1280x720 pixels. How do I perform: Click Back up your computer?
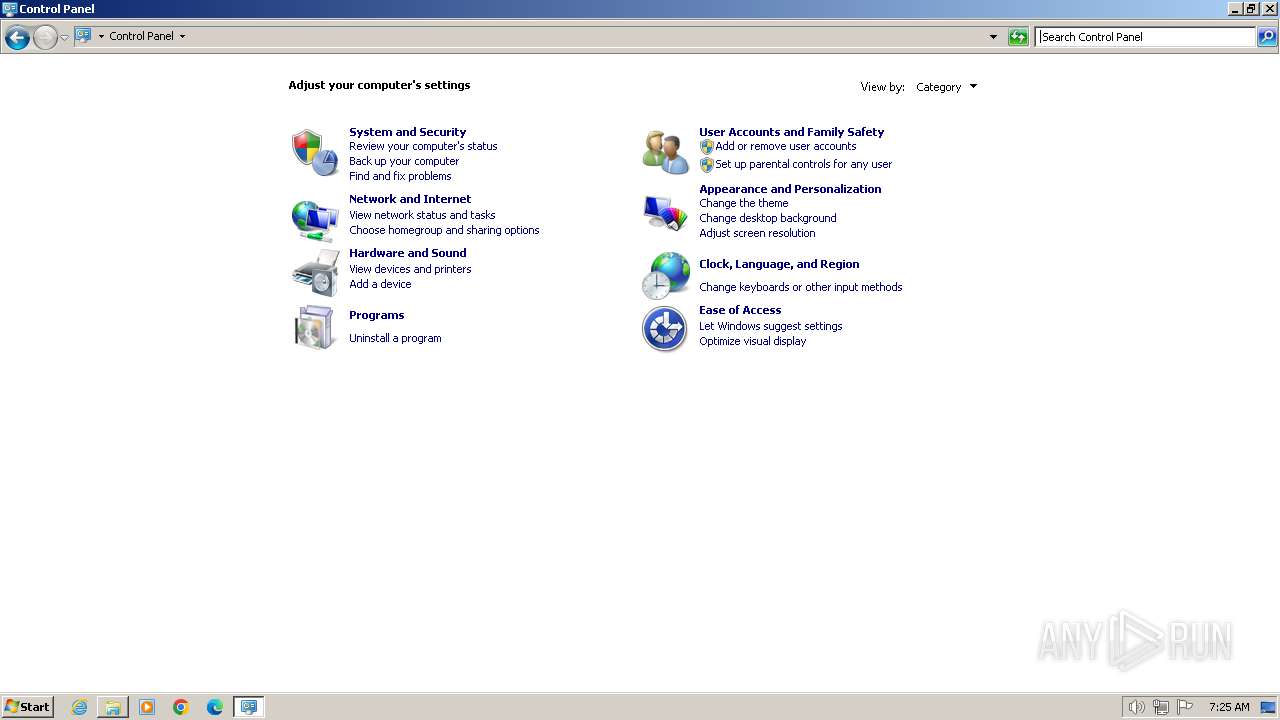pos(404,161)
